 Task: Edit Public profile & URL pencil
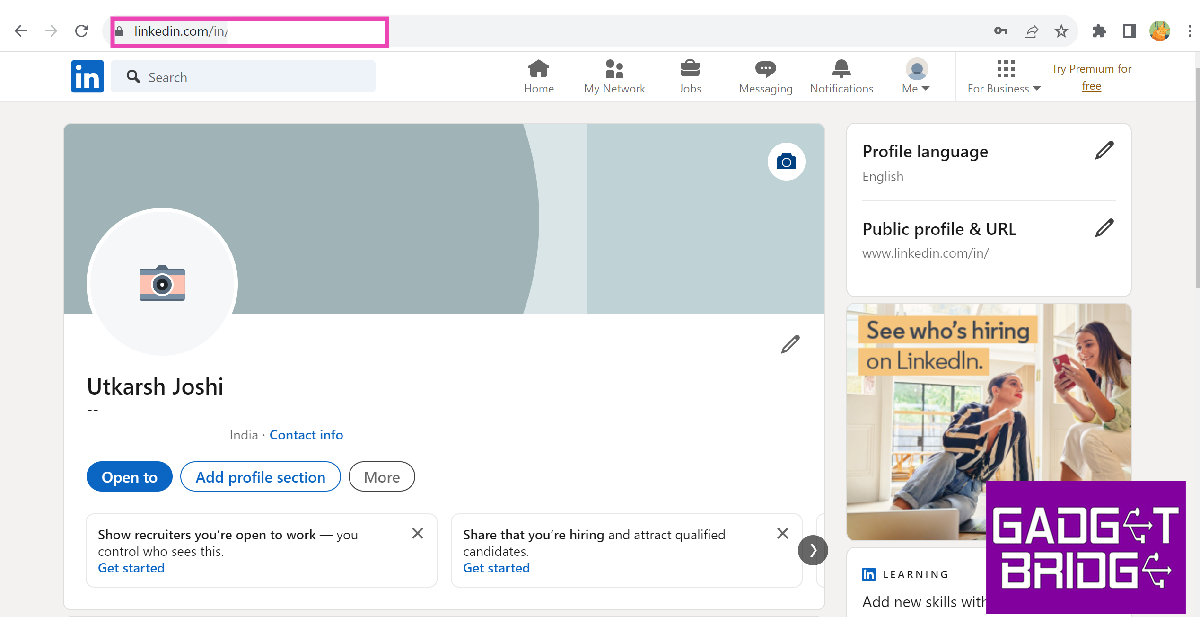pyautogui.click(x=1104, y=228)
